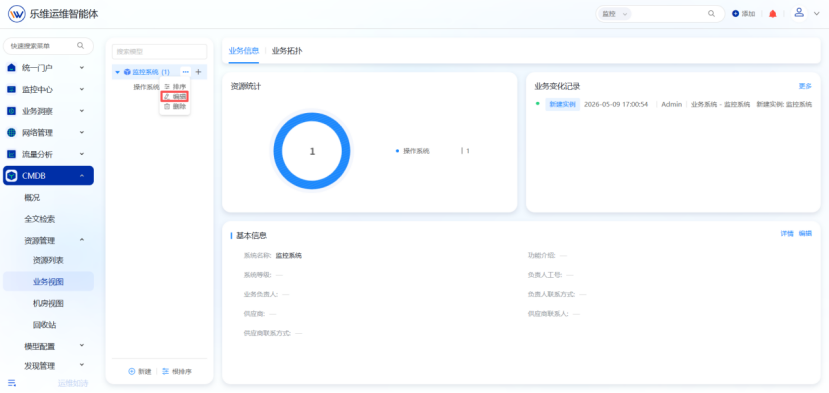This screenshot has height=393, width=829.
Task: Collapse the 资源管理 submenu chevron
Action: pyautogui.click(x=82, y=240)
